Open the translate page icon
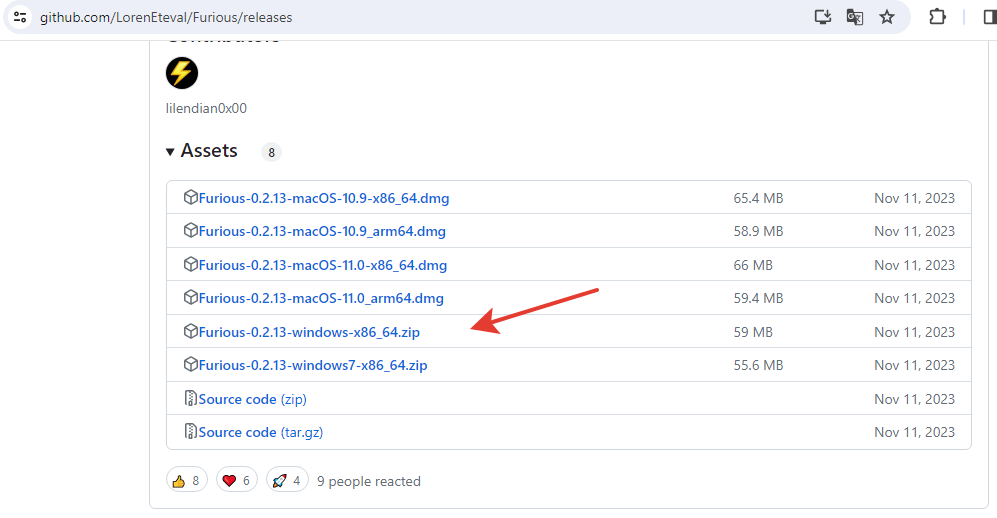Image resolution: width=997 pixels, height=518 pixels. coord(855,17)
